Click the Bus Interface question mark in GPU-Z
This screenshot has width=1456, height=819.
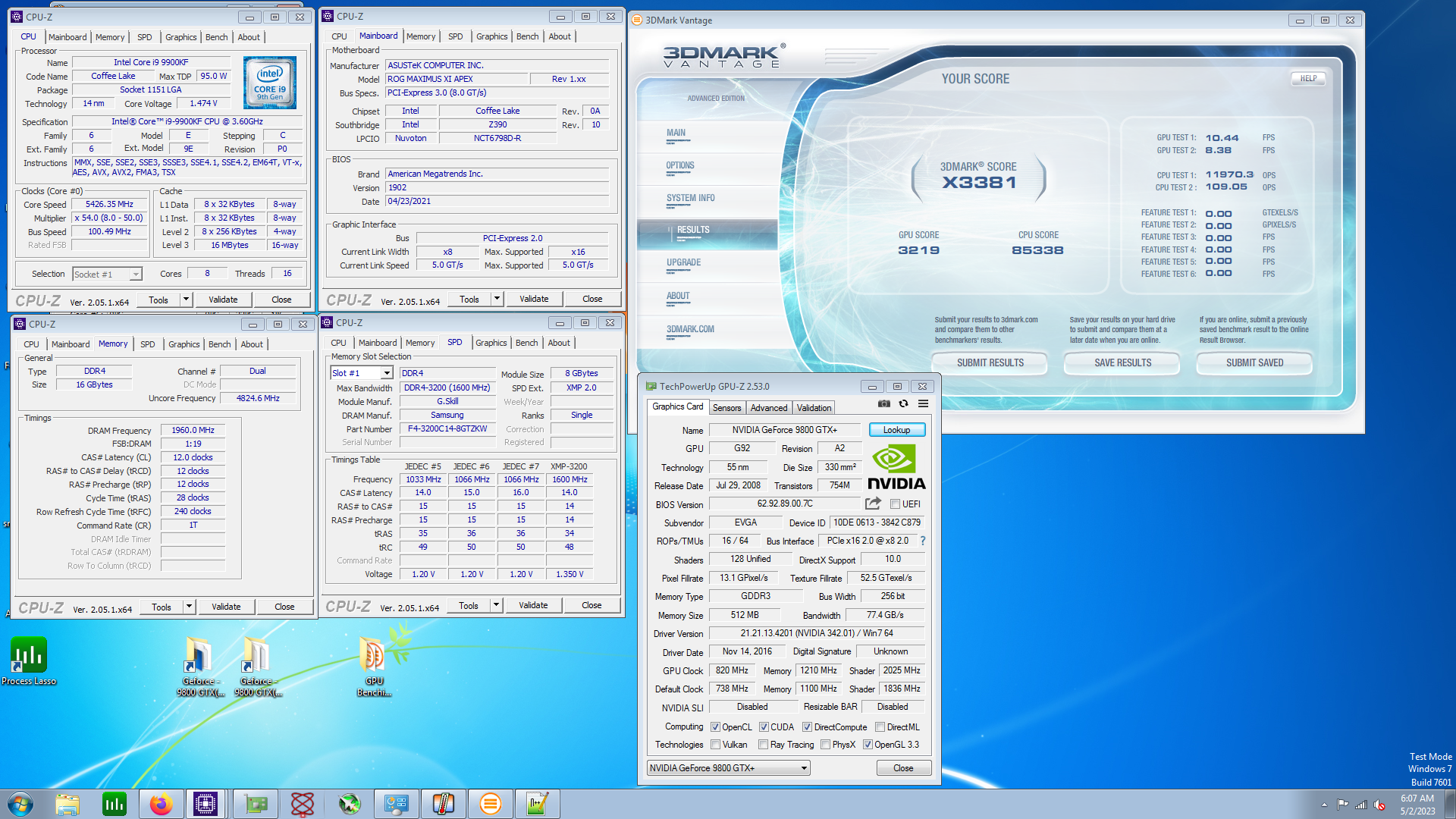point(923,541)
